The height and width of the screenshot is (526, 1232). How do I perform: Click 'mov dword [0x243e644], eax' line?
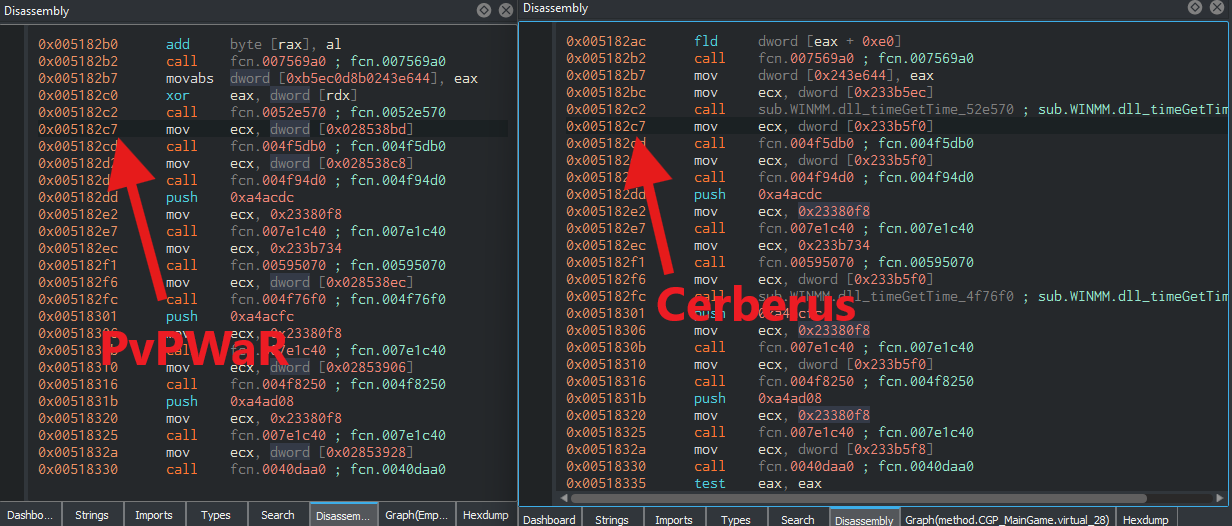[814, 75]
